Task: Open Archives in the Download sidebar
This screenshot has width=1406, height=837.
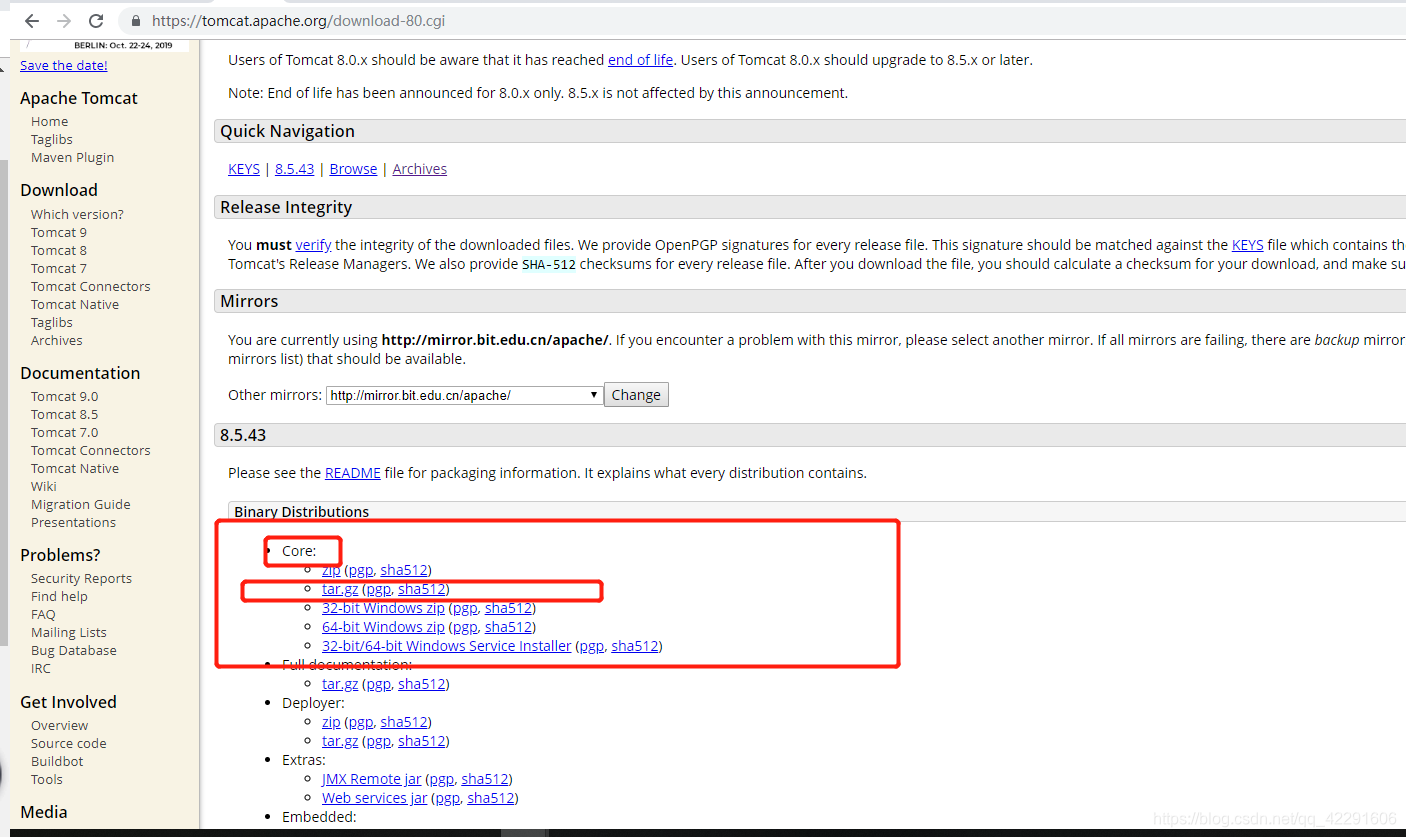Action: coord(57,340)
